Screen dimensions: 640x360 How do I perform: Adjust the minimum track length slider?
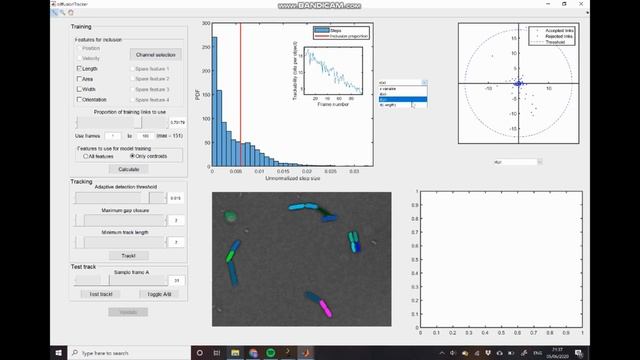[121, 242]
